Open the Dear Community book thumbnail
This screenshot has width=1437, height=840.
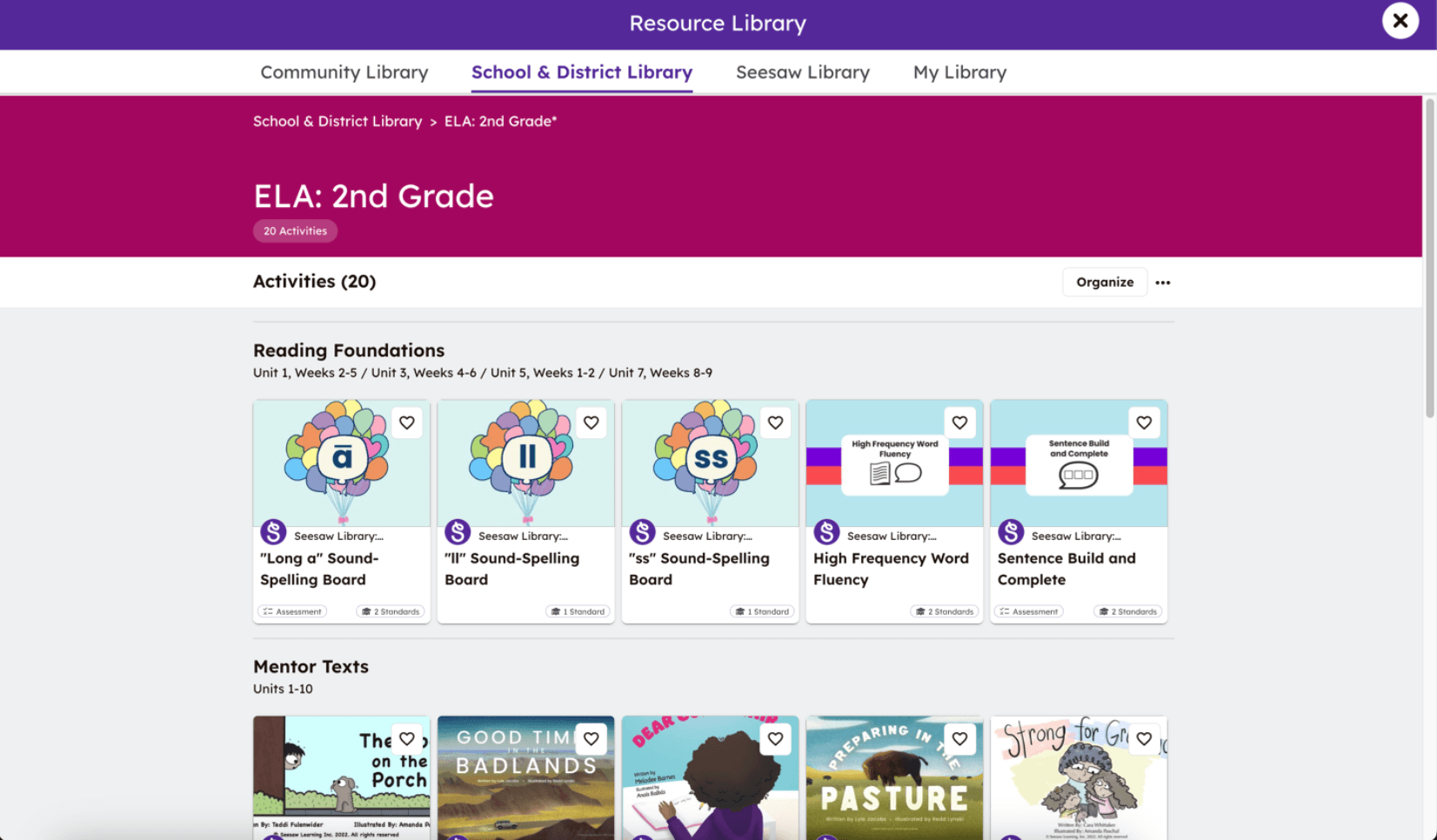710,778
